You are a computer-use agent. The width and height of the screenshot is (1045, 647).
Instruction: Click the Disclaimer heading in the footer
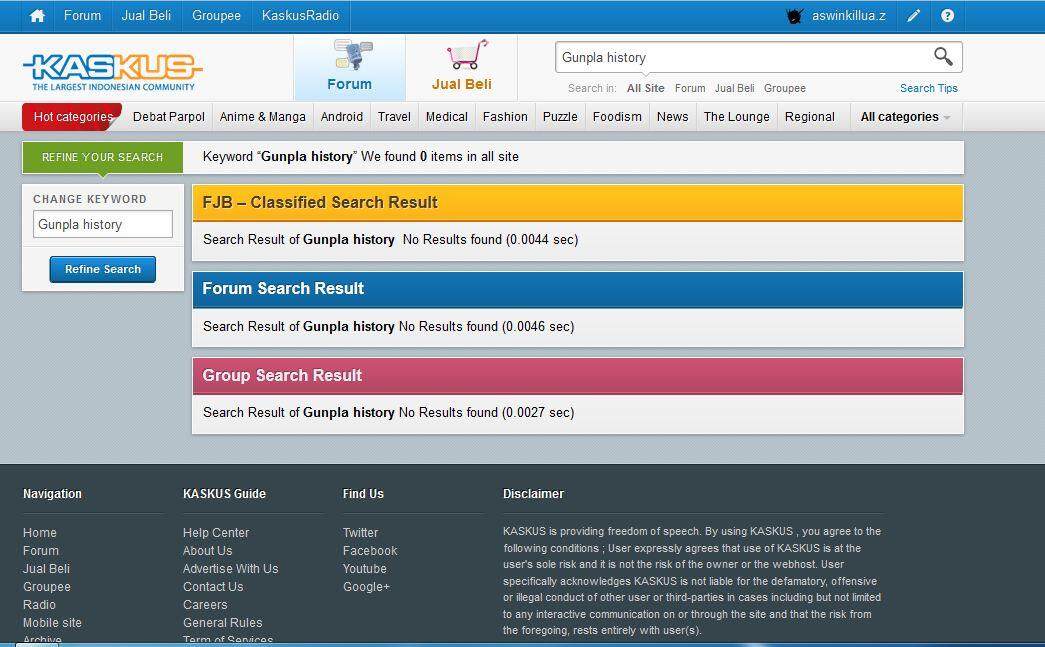(533, 494)
